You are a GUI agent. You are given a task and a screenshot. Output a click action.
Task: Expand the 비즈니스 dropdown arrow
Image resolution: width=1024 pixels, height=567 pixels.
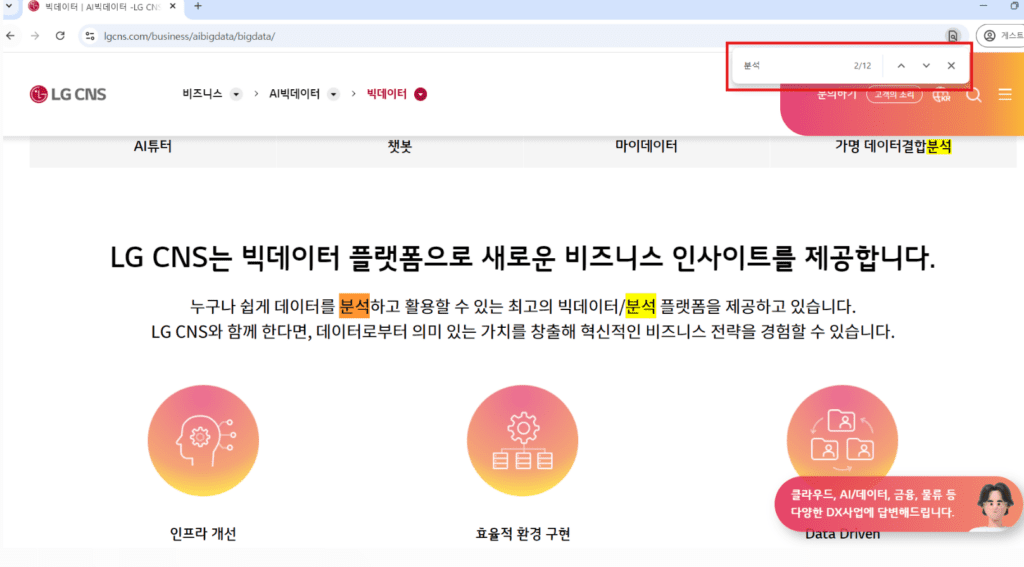(x=236, y=95)
